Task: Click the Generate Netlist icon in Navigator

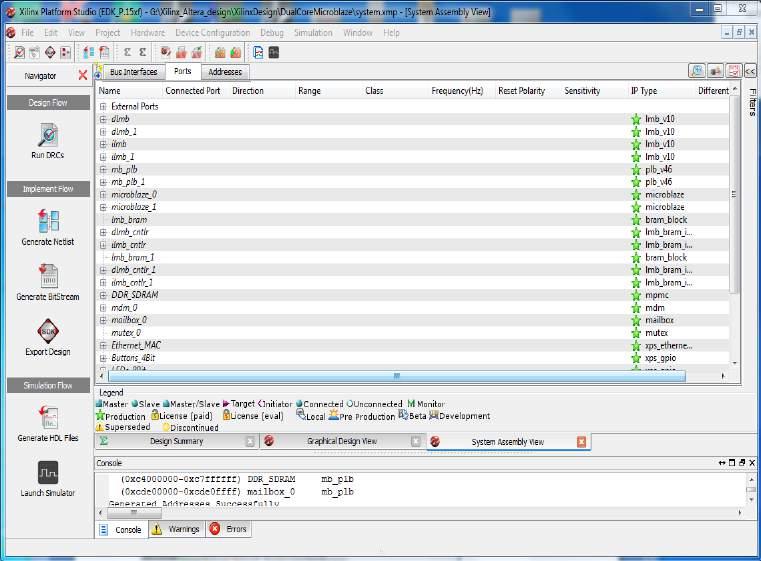Action: pyautogui.click(x=48, y=221)
